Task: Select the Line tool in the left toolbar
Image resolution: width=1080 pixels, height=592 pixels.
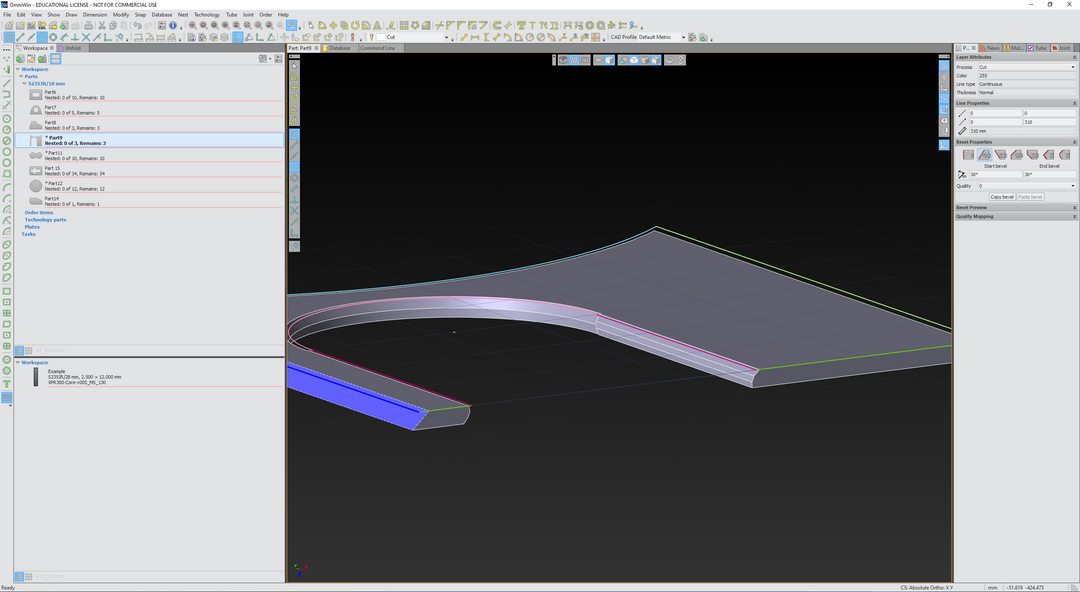Action: point(8,83)
